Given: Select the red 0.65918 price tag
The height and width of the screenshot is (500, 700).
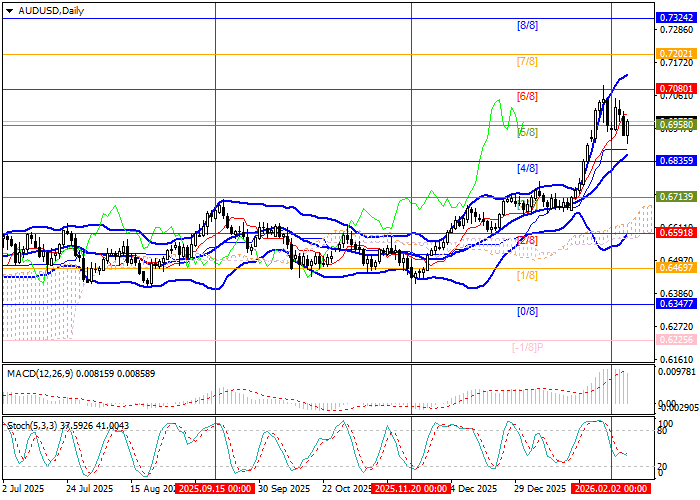Looking at the screenshot, I should 677,233.
